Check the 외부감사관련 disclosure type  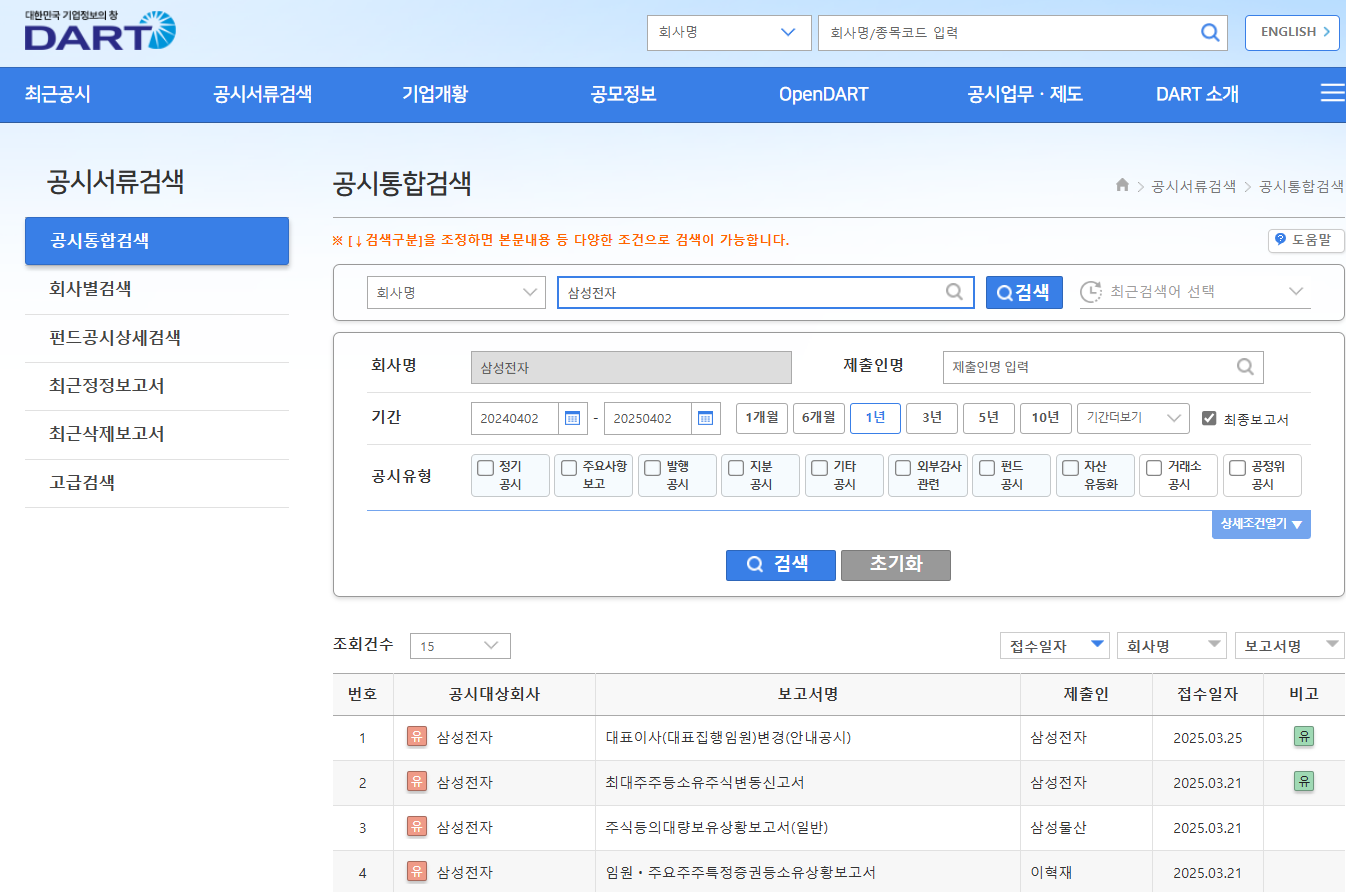click(x=903, y=467)
